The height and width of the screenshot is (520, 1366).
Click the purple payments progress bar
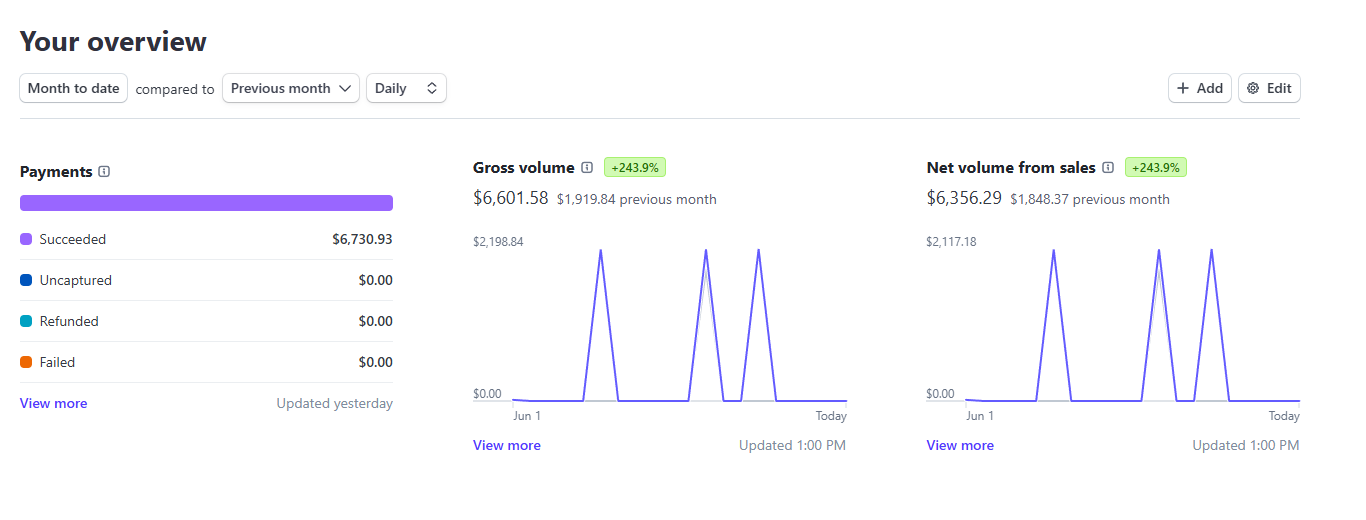pyautogui.click(x=206, y=203)
